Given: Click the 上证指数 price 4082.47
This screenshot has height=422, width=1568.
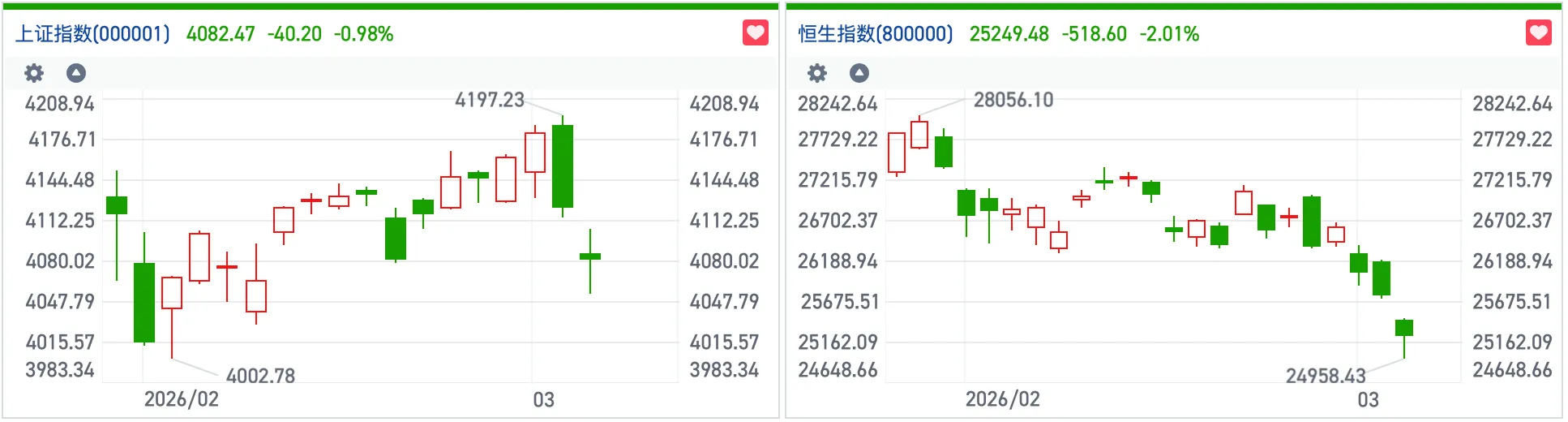Looking at the screenshot, I should click(x=221, y=34).
